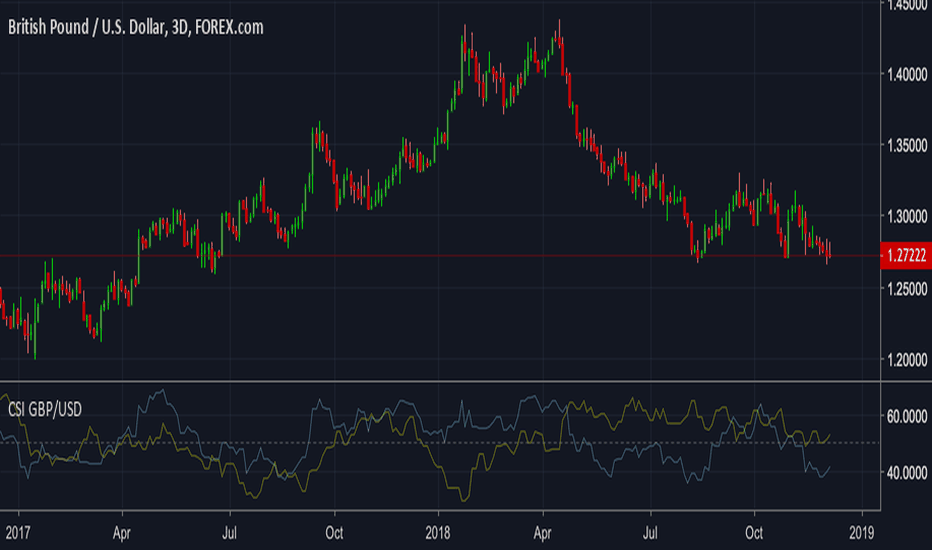Click the Apr label after 2018

[x=542, y=533]
